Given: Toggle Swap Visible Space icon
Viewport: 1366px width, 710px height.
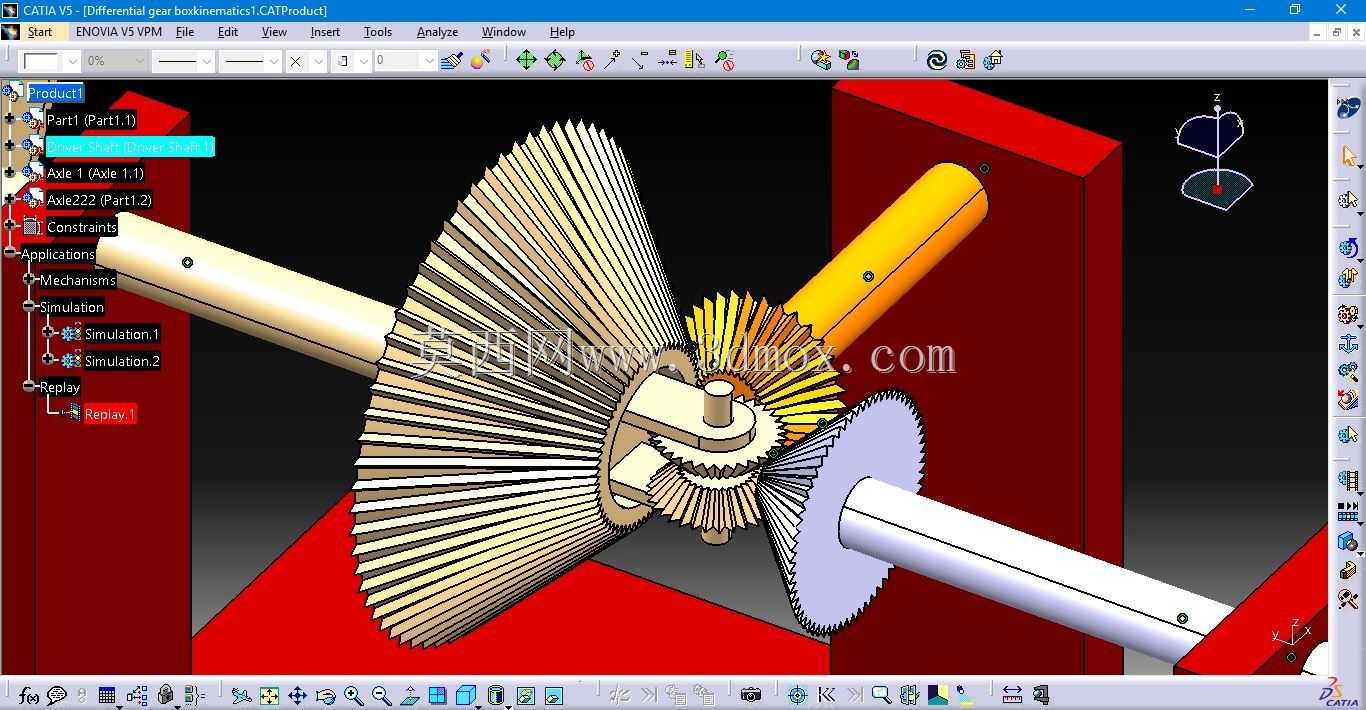Looking at the screenshot, I should tap(553, 695).
